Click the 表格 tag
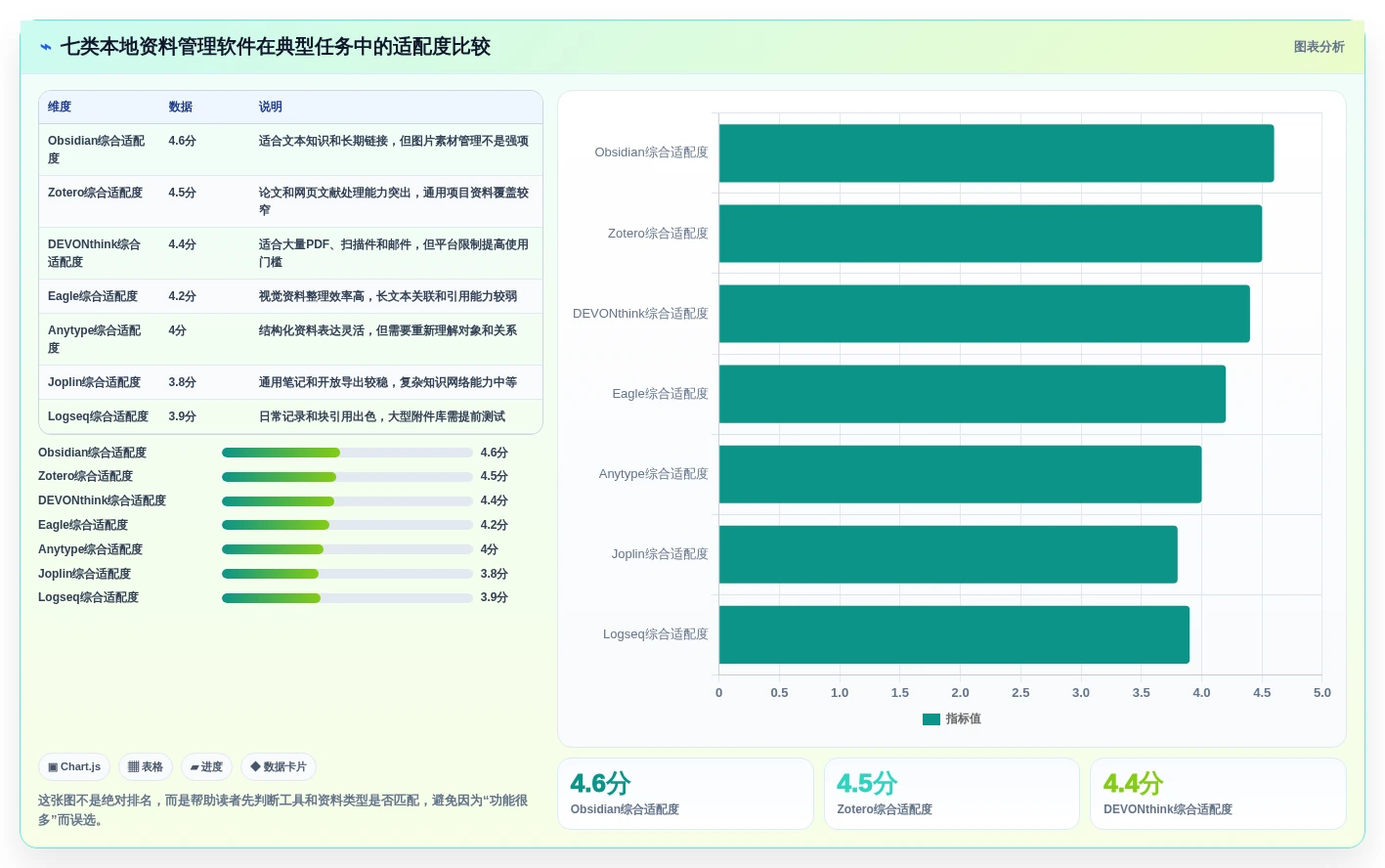The height and width of the screenshot is (868, 1385). 146,767
